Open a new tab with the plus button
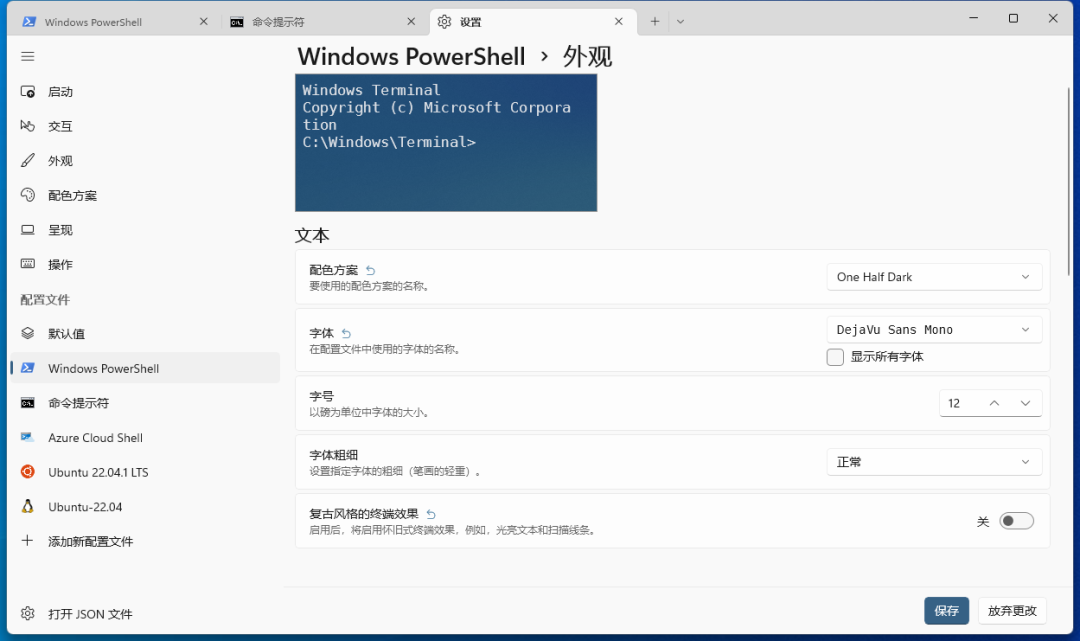Viewport: 1080px width, 641px height. [654, 21]
